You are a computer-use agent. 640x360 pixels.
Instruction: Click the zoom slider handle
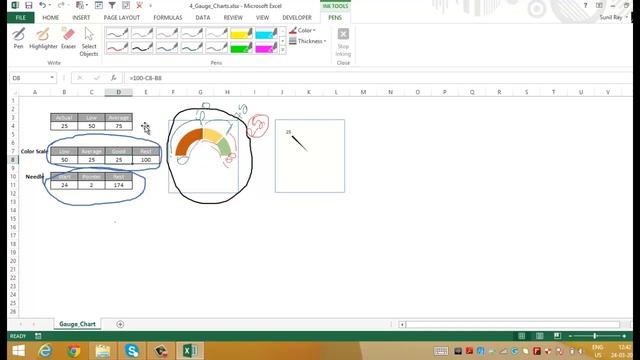[595, 336]
